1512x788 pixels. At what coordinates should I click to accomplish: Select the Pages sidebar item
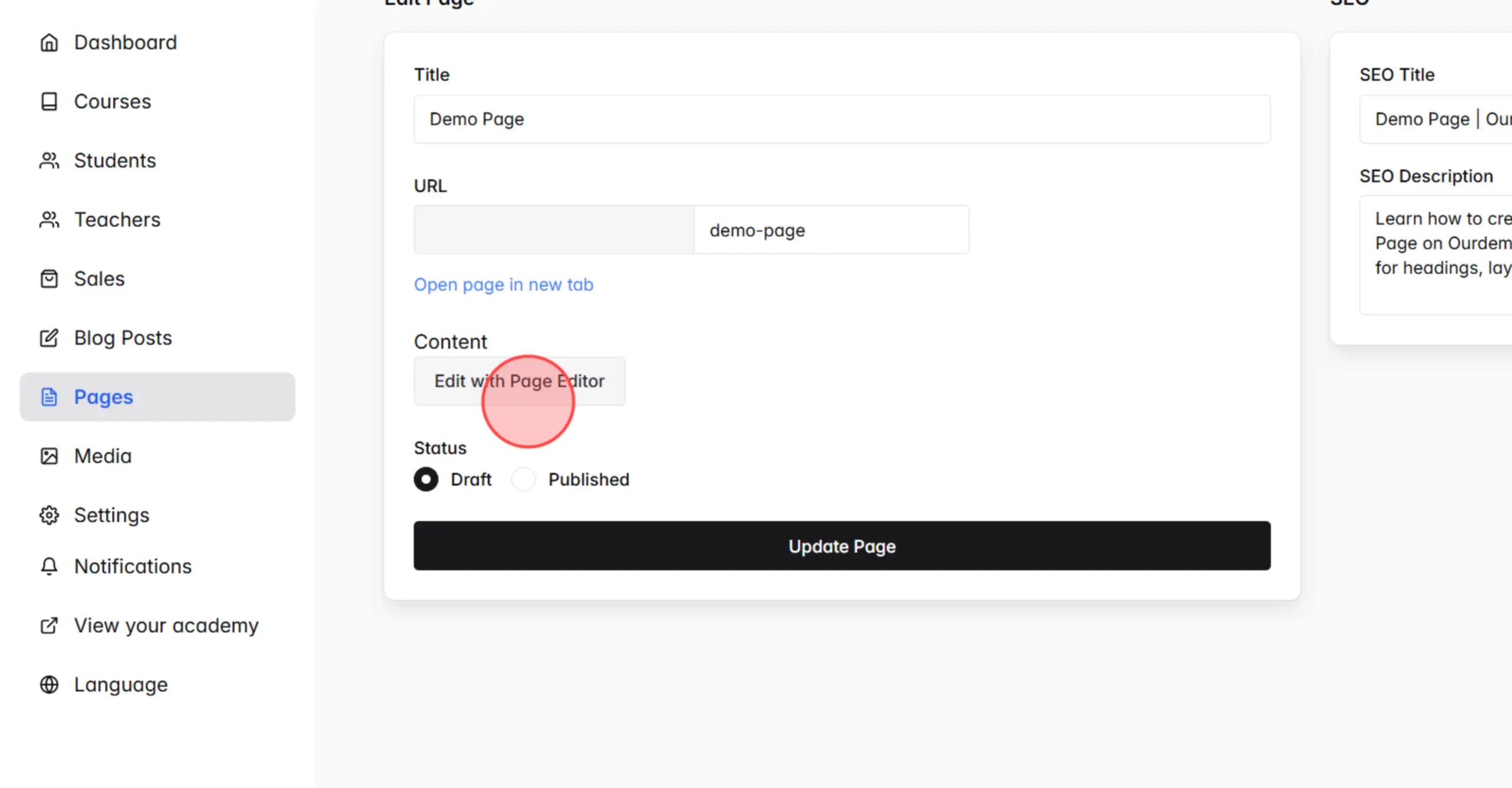pyautogui.click(x=158, y=397)
